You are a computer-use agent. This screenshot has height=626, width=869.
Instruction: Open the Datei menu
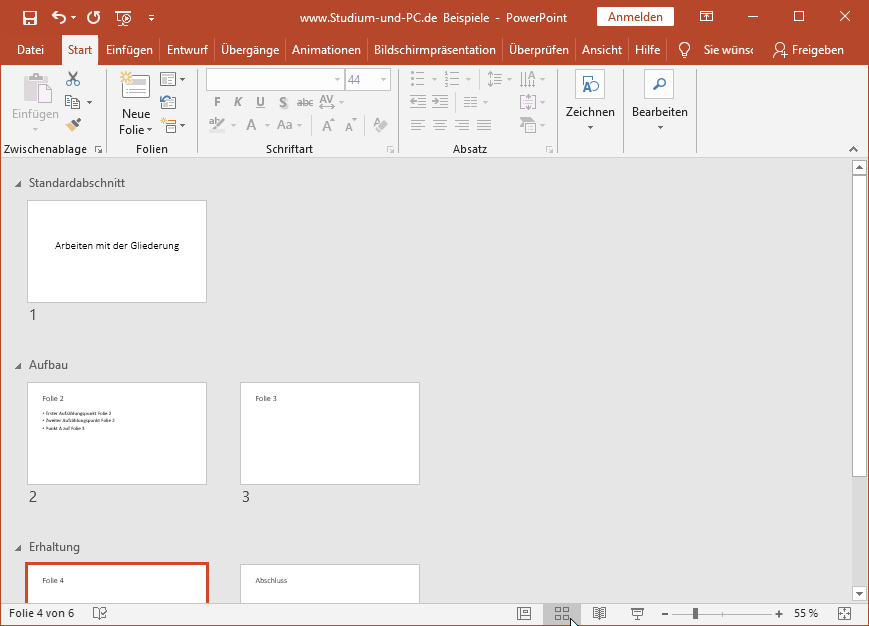click(30, 50)
